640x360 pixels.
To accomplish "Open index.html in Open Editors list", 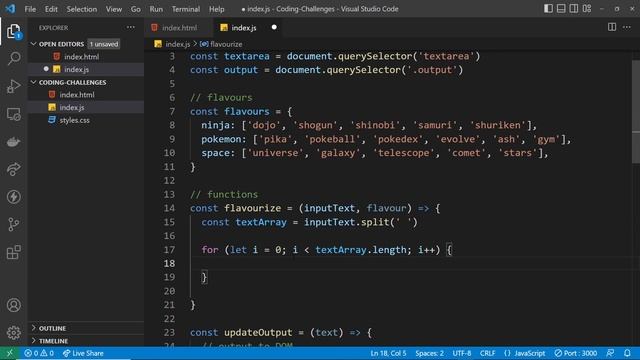I will (x=86, y=56).
